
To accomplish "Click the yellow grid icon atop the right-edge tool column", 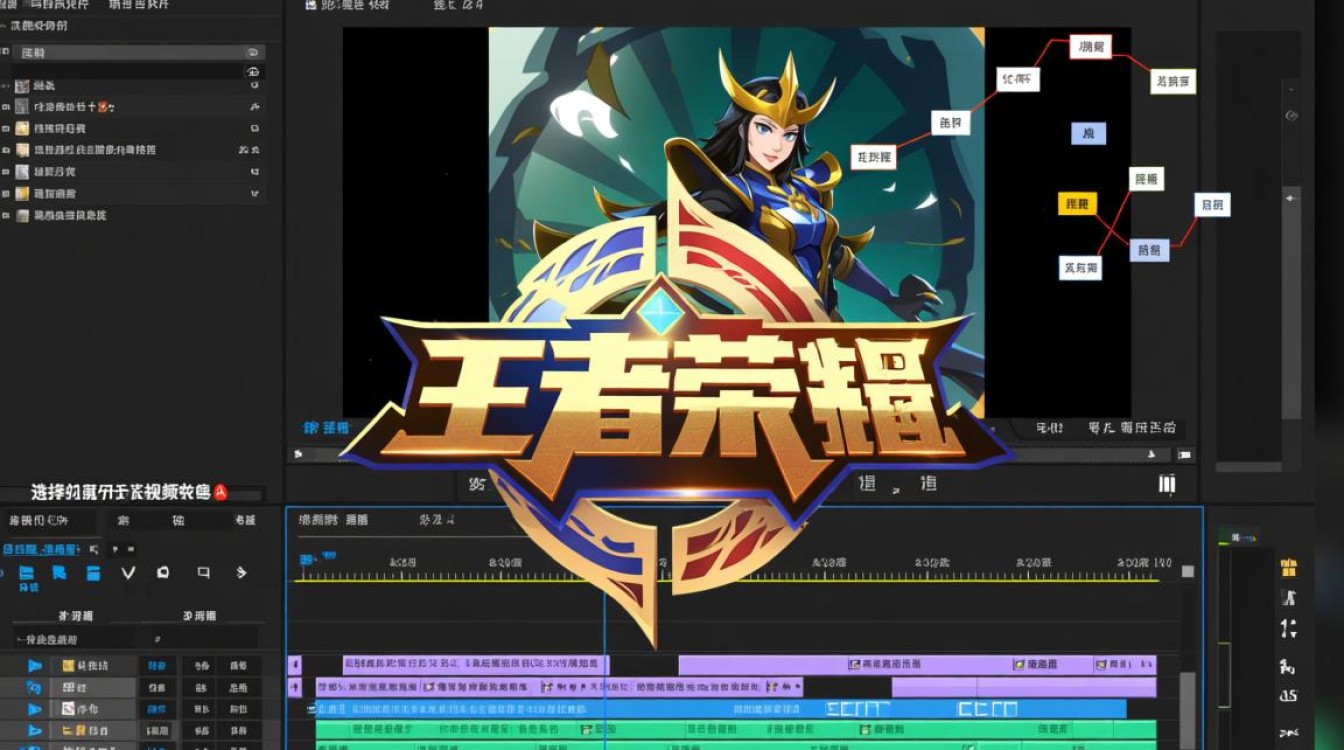I will [1289, 568].
